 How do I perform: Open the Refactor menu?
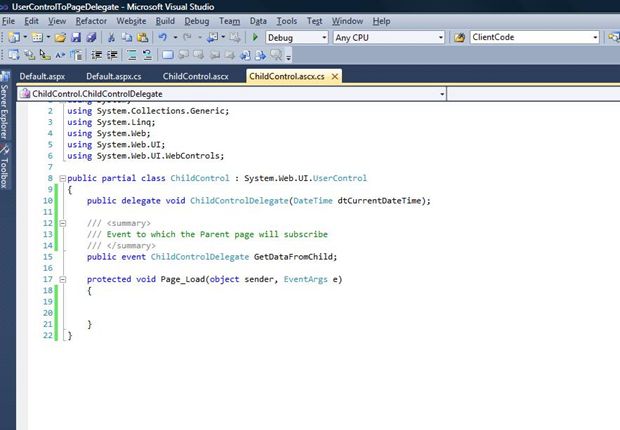[x=92, y=20]
